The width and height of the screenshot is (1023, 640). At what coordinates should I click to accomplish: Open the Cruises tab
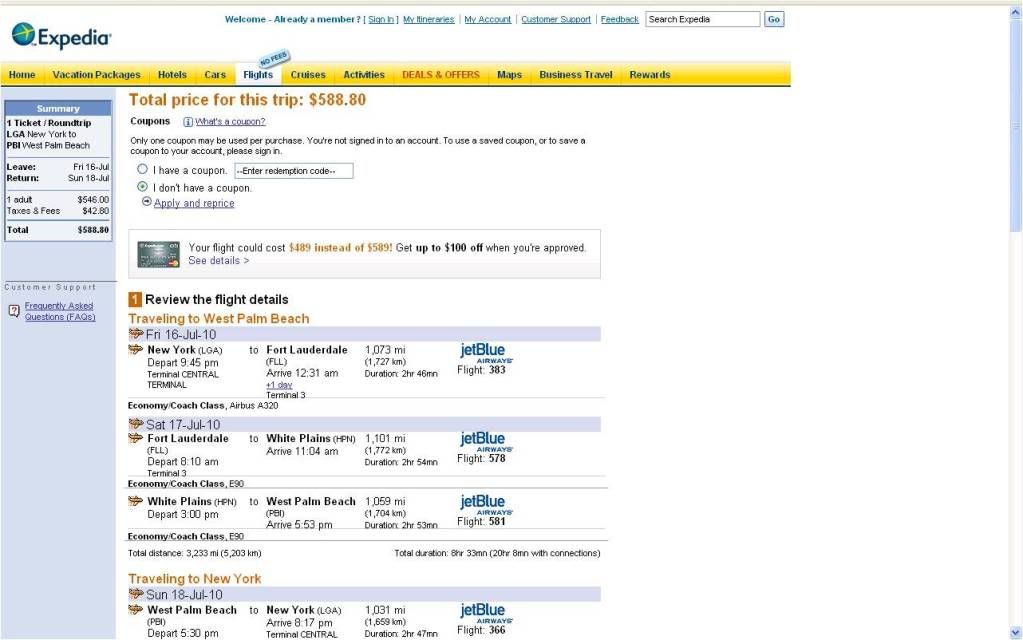point(308,75)
